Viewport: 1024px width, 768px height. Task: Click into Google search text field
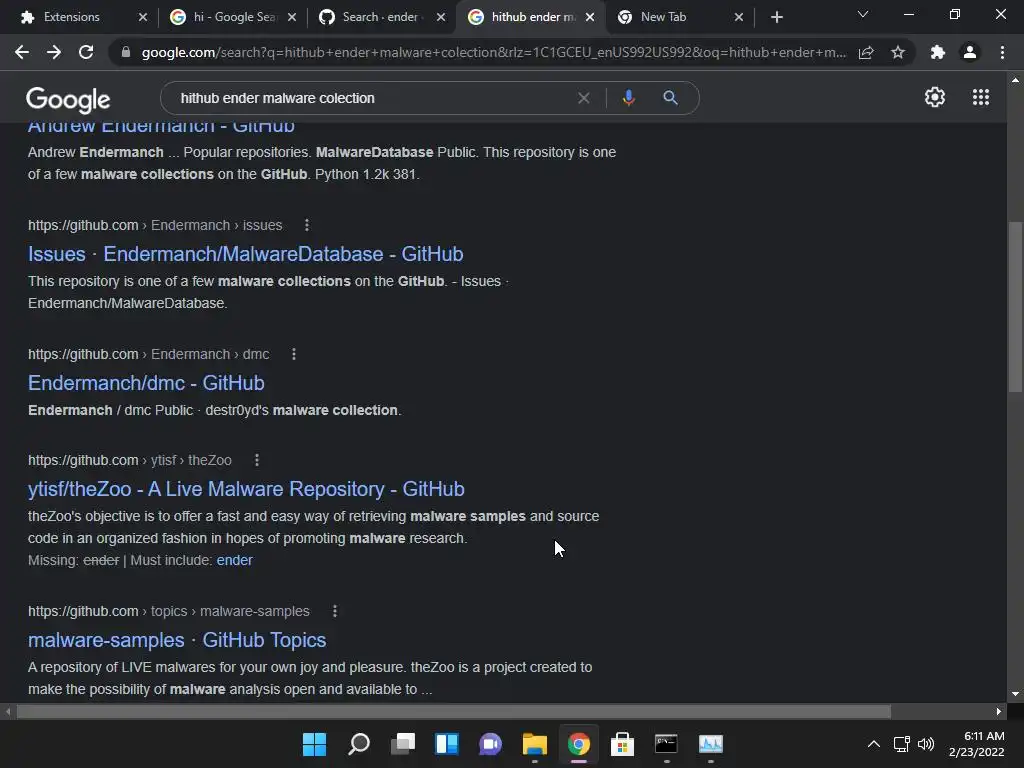click(x=375, y=98)
